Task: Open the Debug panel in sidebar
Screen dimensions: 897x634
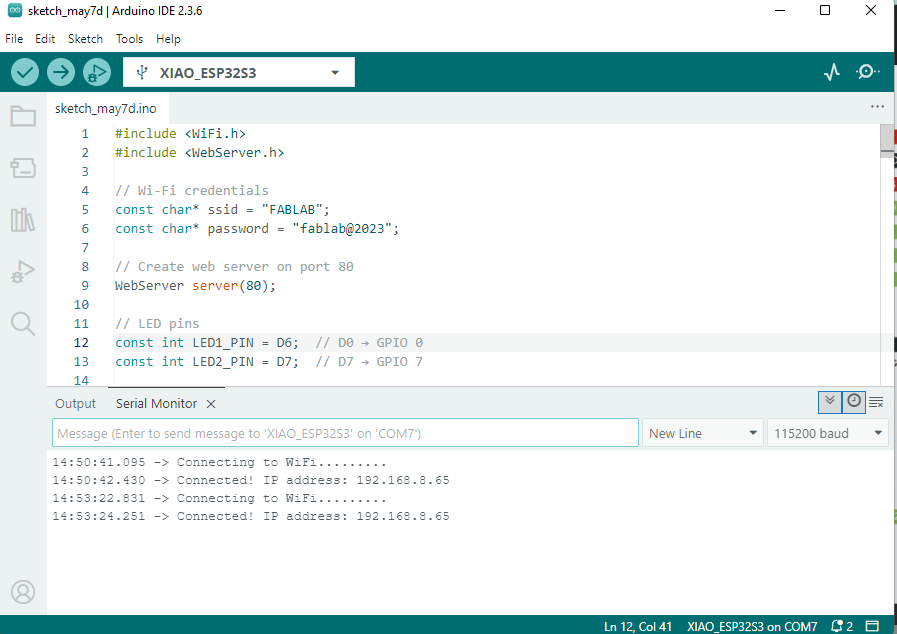Action: point(23,271)
